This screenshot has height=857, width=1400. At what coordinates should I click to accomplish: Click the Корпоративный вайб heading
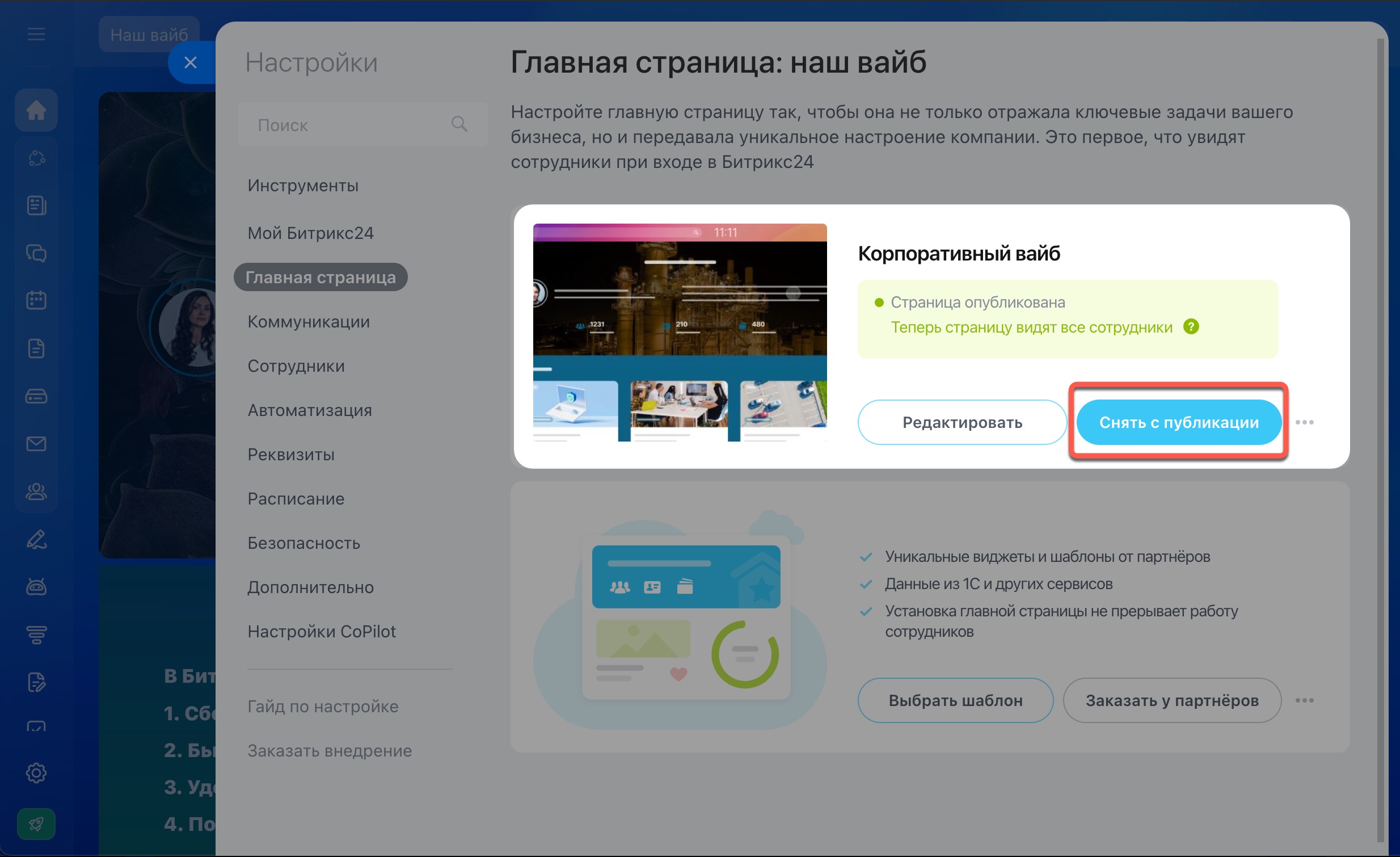tap(959, 254)
